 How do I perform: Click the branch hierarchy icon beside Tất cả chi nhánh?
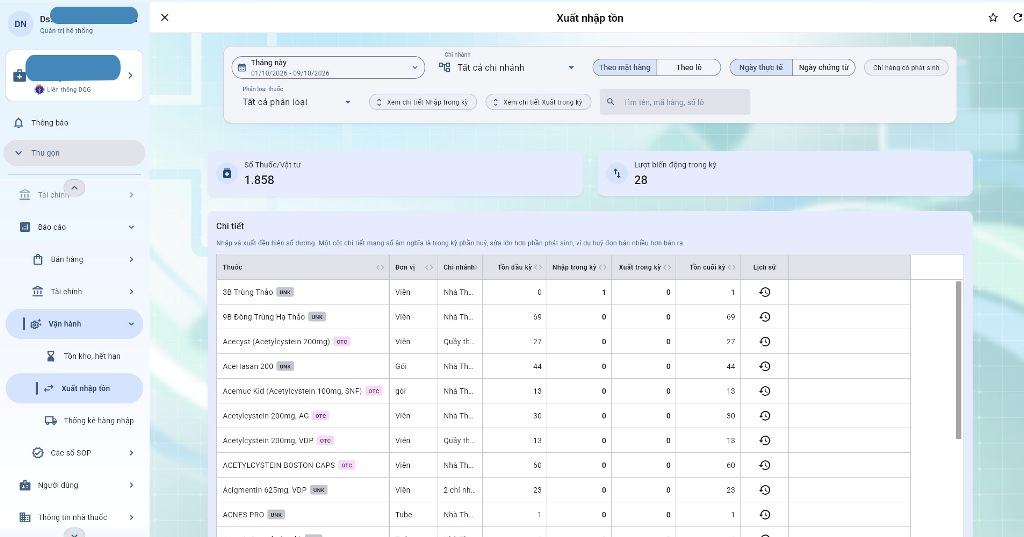click(445, 67)
